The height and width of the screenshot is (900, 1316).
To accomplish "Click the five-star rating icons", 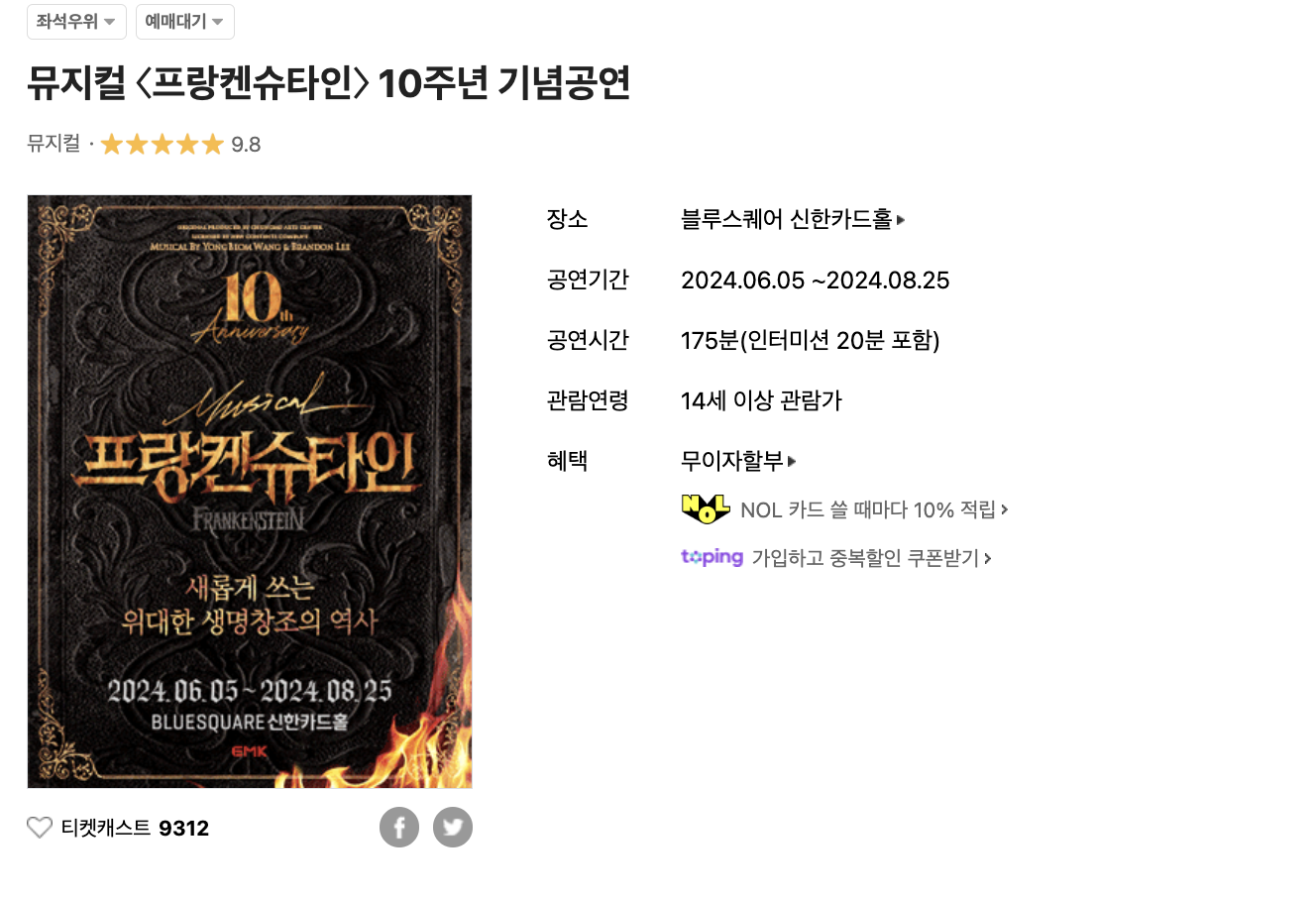I will 163,145.
